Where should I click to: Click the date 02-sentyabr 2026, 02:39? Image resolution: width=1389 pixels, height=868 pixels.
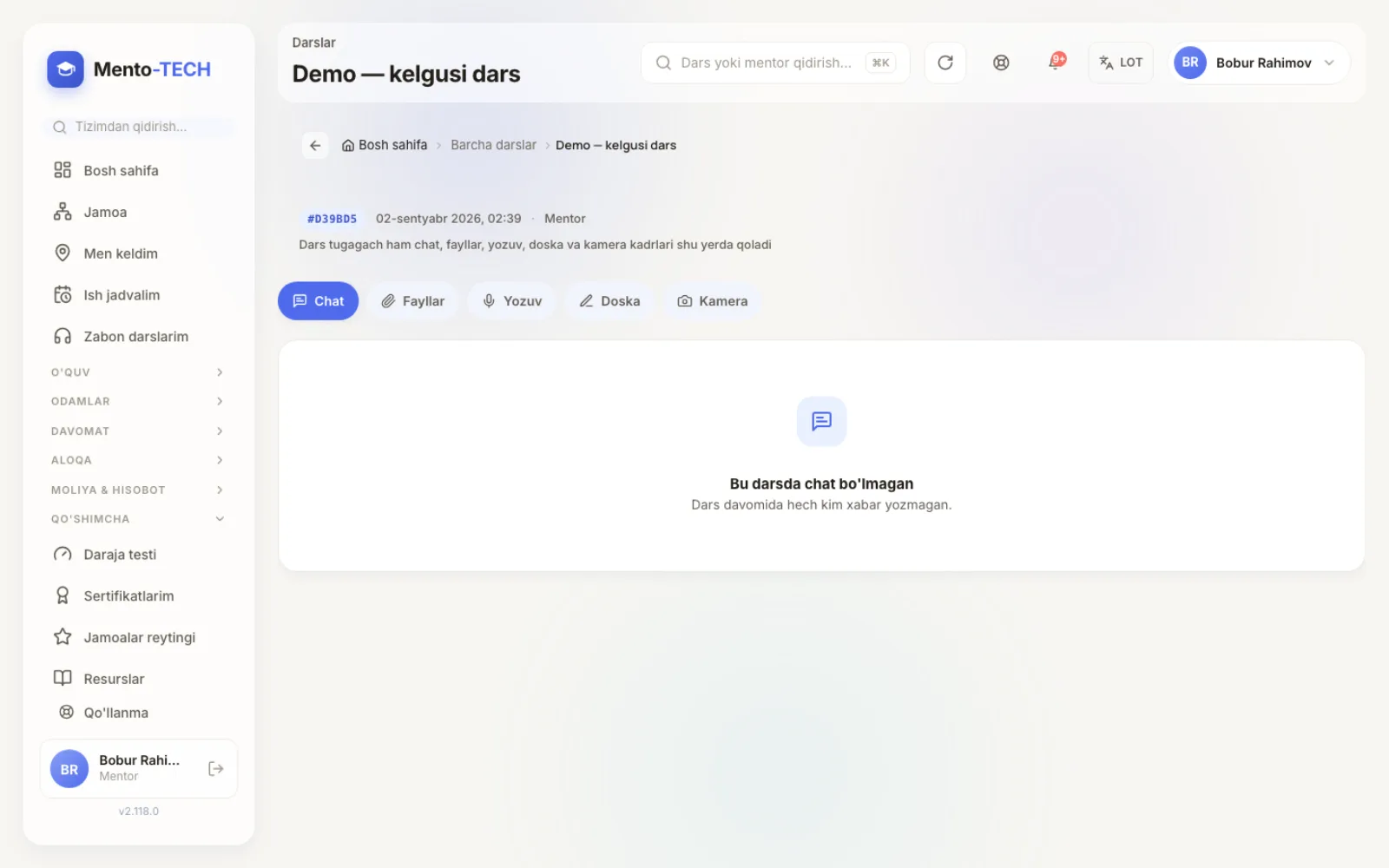pos(448,219)
